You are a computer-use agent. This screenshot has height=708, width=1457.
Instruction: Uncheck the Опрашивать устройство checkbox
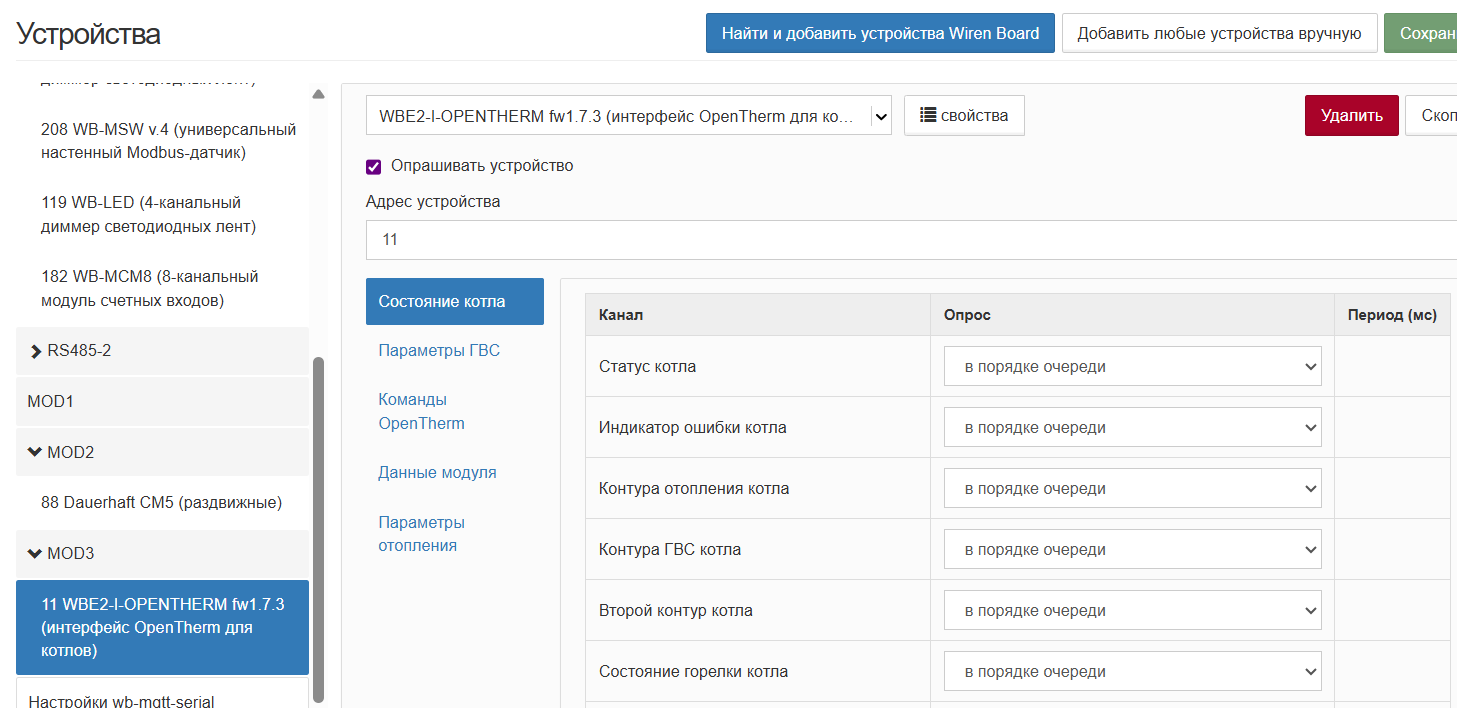[x=374, y=167]
